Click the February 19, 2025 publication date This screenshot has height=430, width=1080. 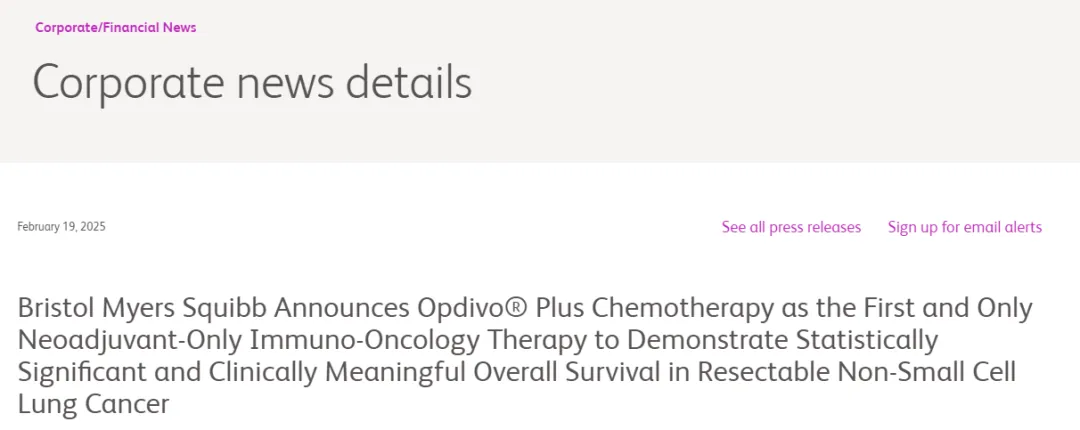61,227
